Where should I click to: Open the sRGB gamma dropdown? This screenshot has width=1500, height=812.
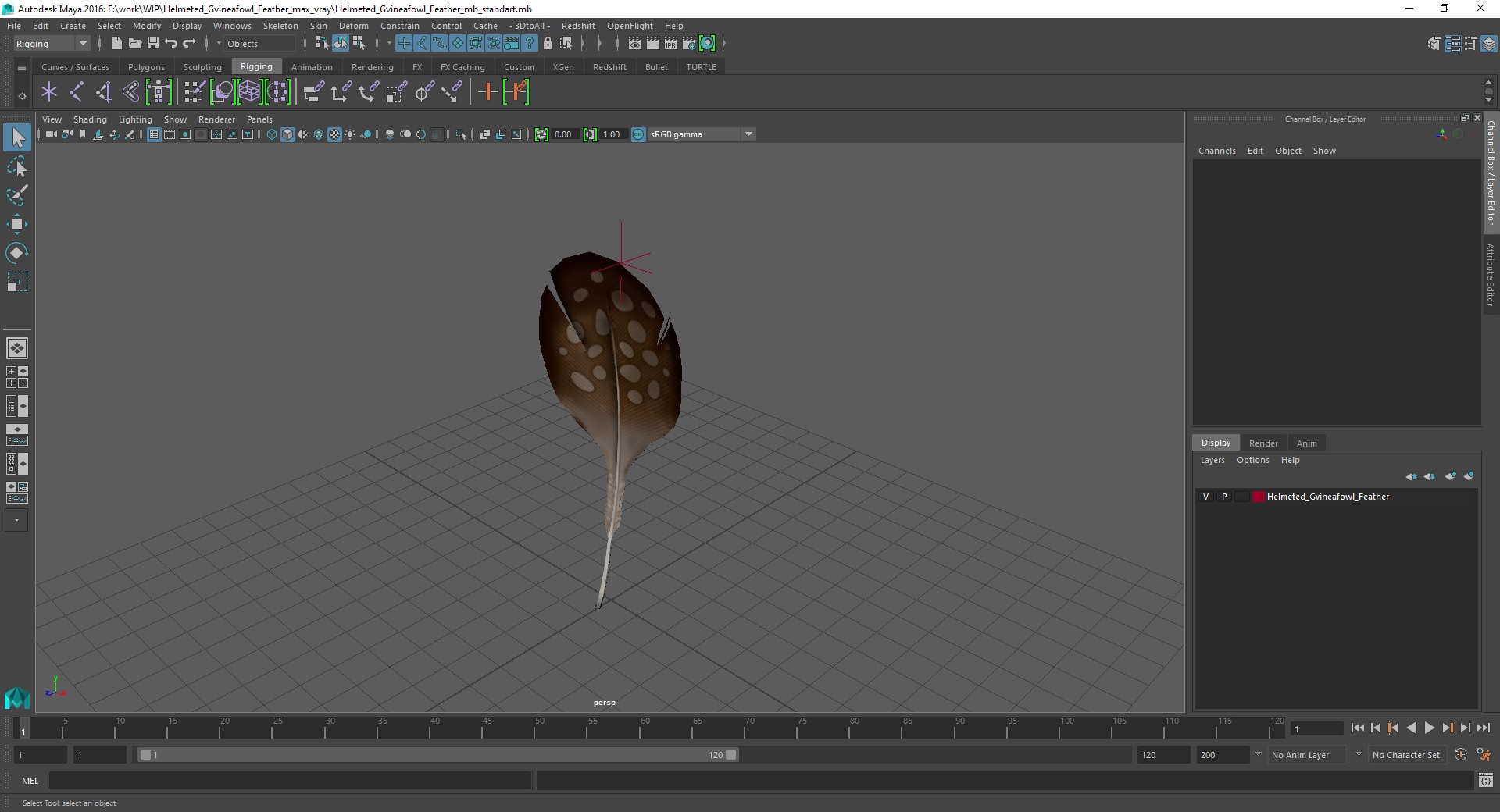click(x=702, y=134)
